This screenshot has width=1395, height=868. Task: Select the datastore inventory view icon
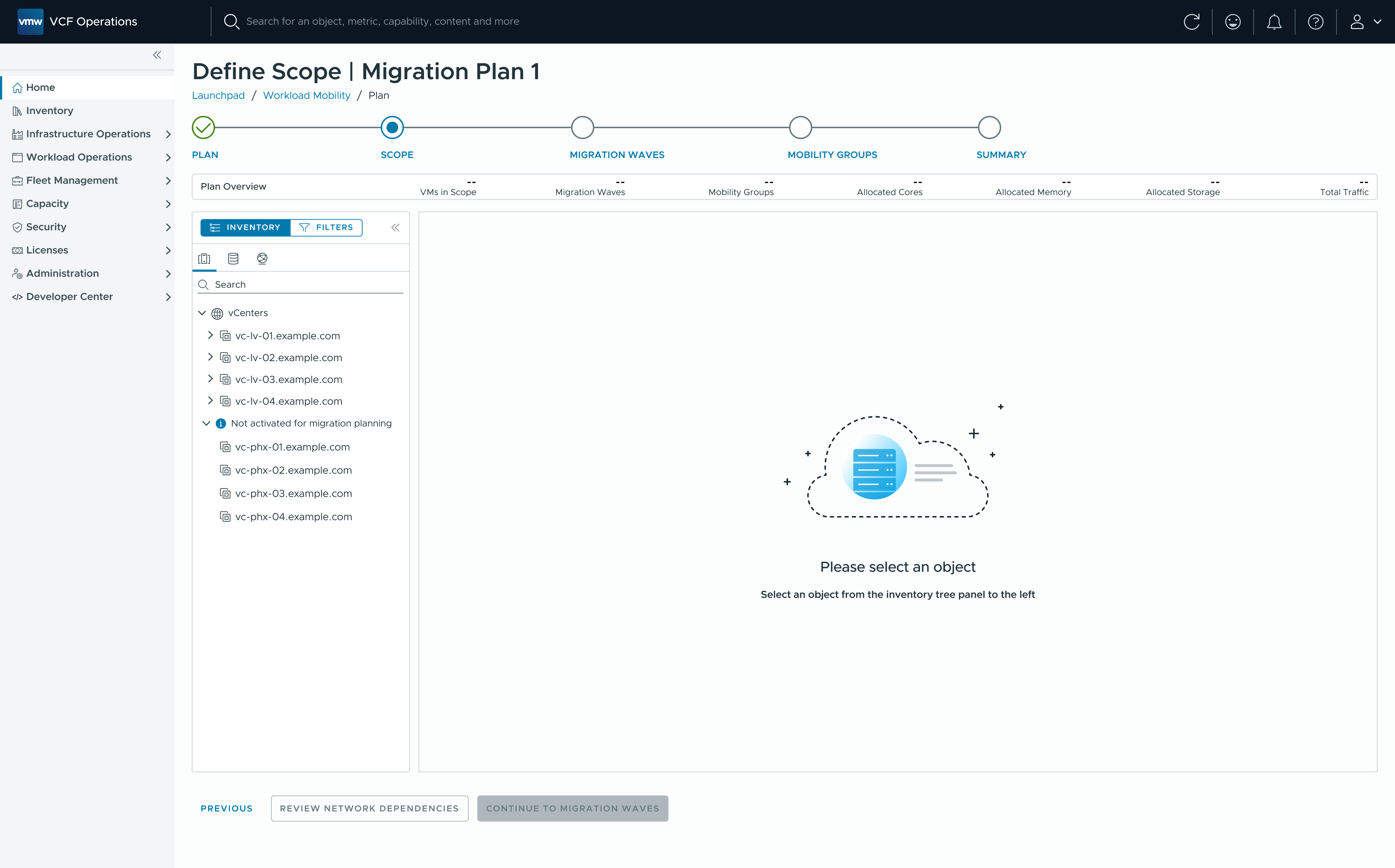point(233,259)
